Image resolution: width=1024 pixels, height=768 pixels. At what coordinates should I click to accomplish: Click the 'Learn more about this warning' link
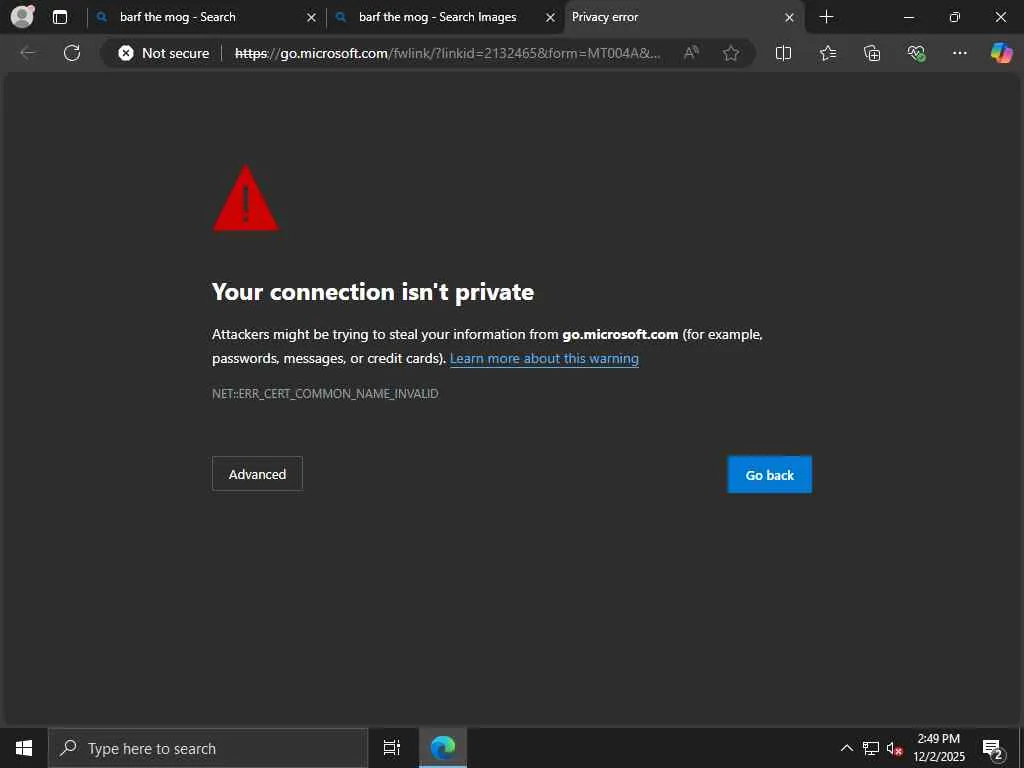[x=544, y=359]
